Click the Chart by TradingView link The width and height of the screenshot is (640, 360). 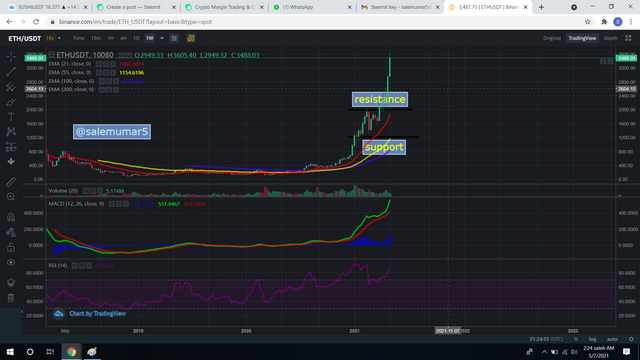click(x=98, y=313)
